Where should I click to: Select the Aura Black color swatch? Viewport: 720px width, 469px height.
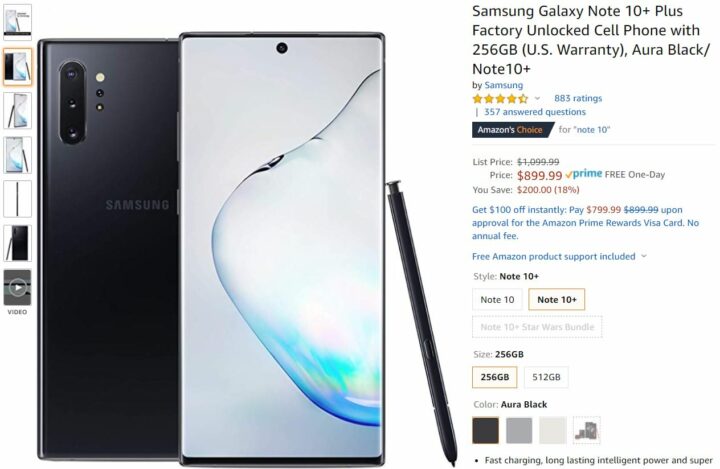click(485, 430)
